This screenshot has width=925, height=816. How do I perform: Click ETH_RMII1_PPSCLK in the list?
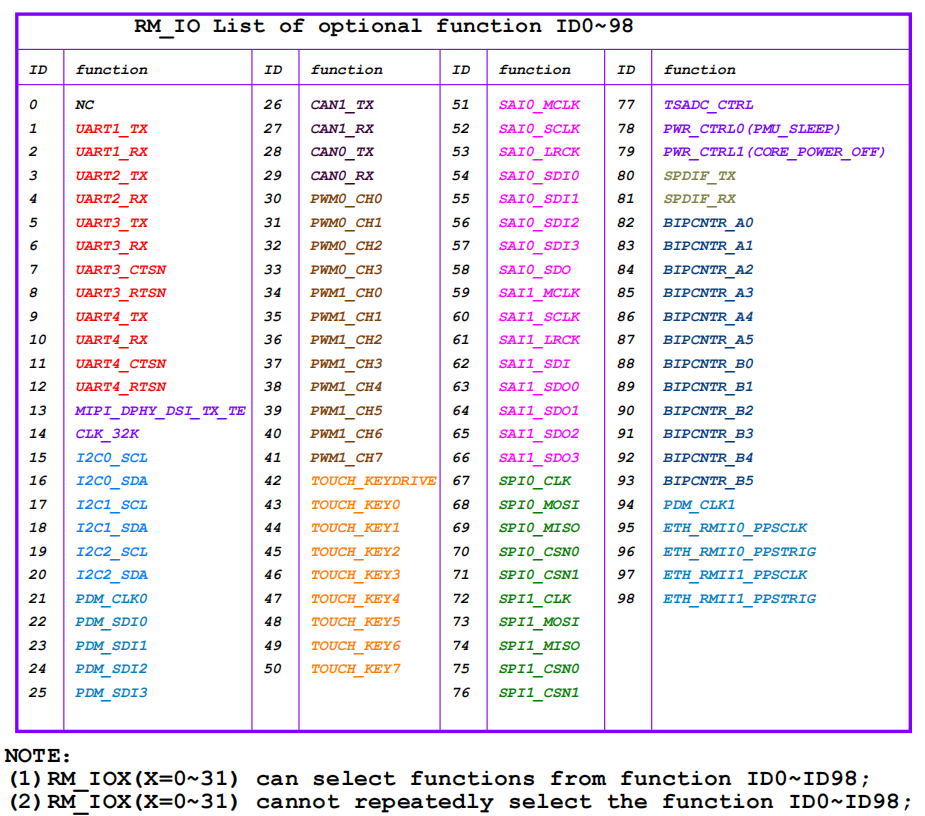[735, 575]
